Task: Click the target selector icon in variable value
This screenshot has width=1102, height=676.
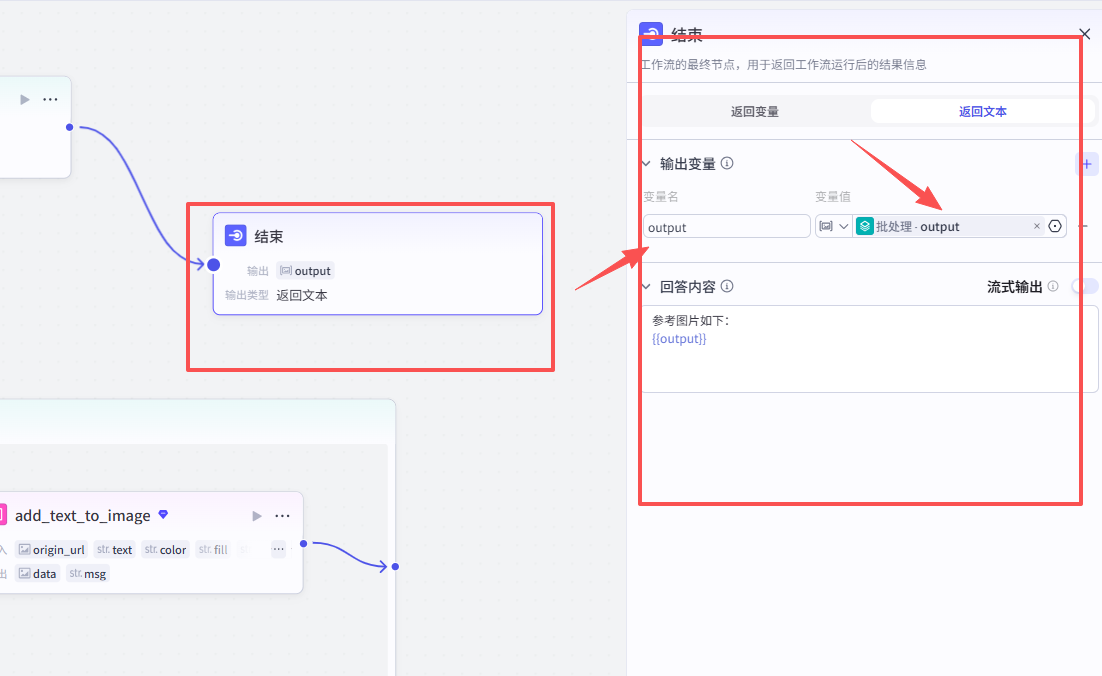Action: [1055, 226]
